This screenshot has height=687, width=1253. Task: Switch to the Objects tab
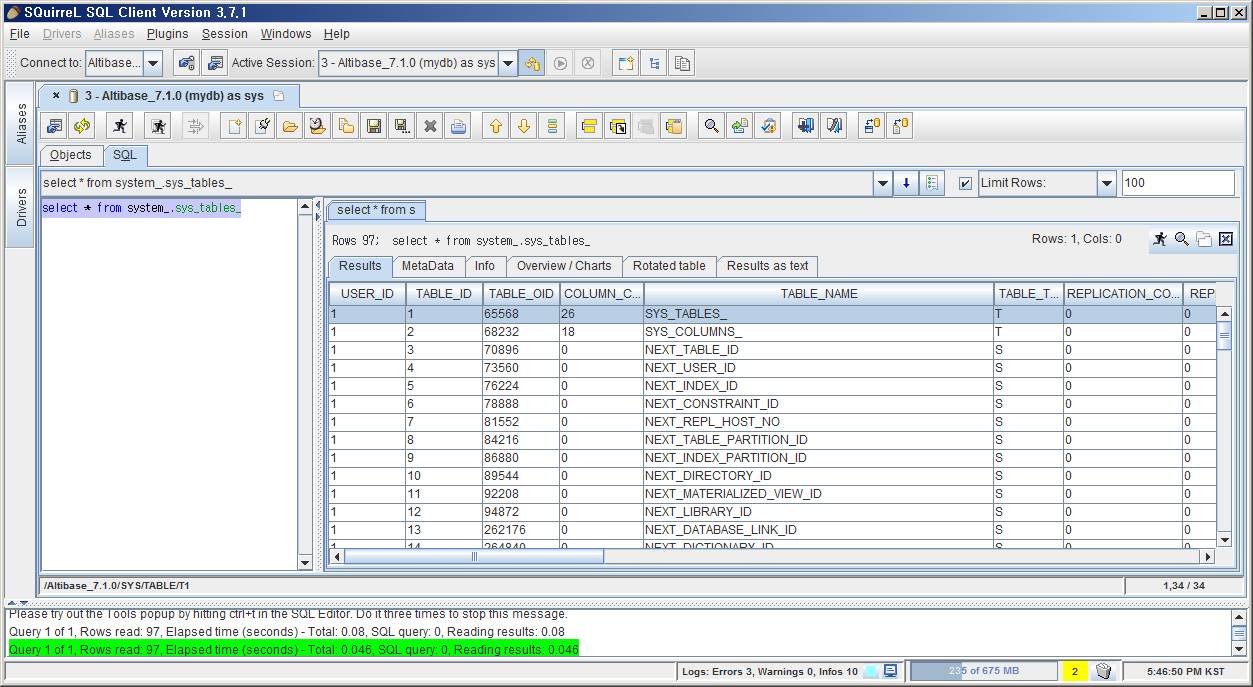pos(70,155)
